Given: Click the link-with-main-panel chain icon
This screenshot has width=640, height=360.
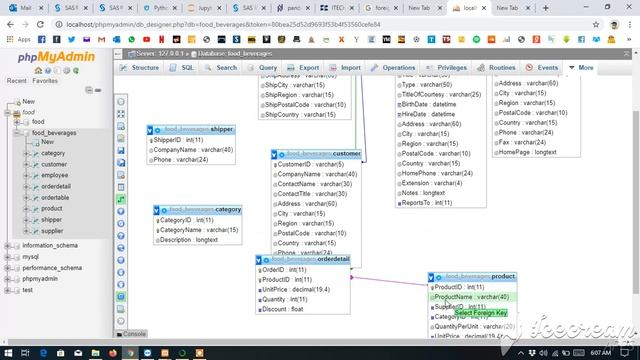Looking at the screenshot, I should pos(98,90).
